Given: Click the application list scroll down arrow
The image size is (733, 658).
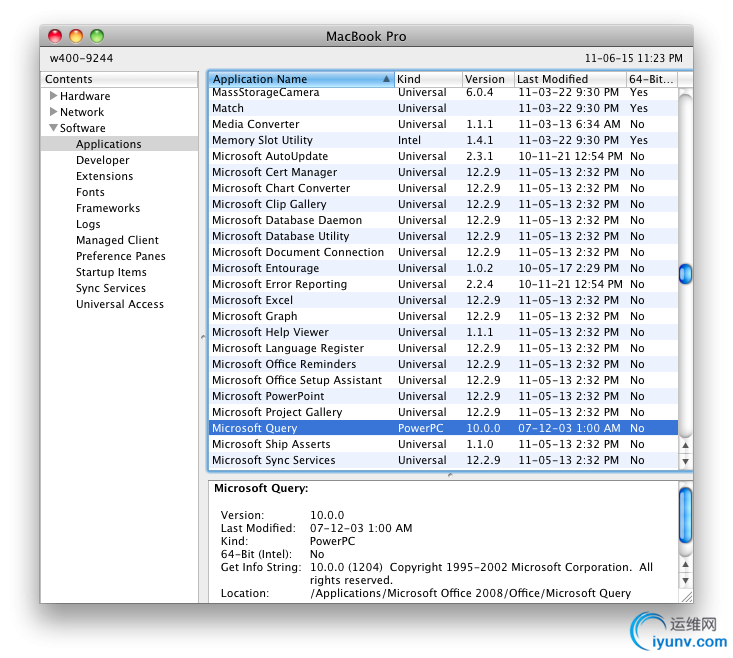Looking at the screenshot, I should 685,461.
